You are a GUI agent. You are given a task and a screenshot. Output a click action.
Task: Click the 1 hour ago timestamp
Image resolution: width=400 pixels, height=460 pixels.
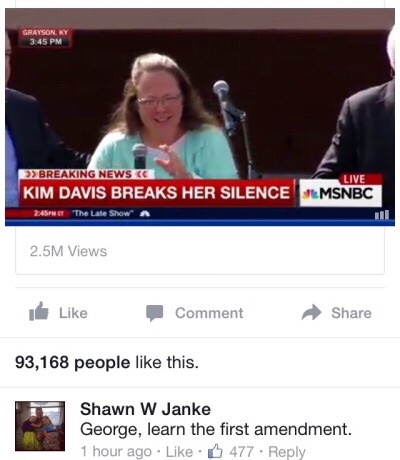(x=116, y=452)
